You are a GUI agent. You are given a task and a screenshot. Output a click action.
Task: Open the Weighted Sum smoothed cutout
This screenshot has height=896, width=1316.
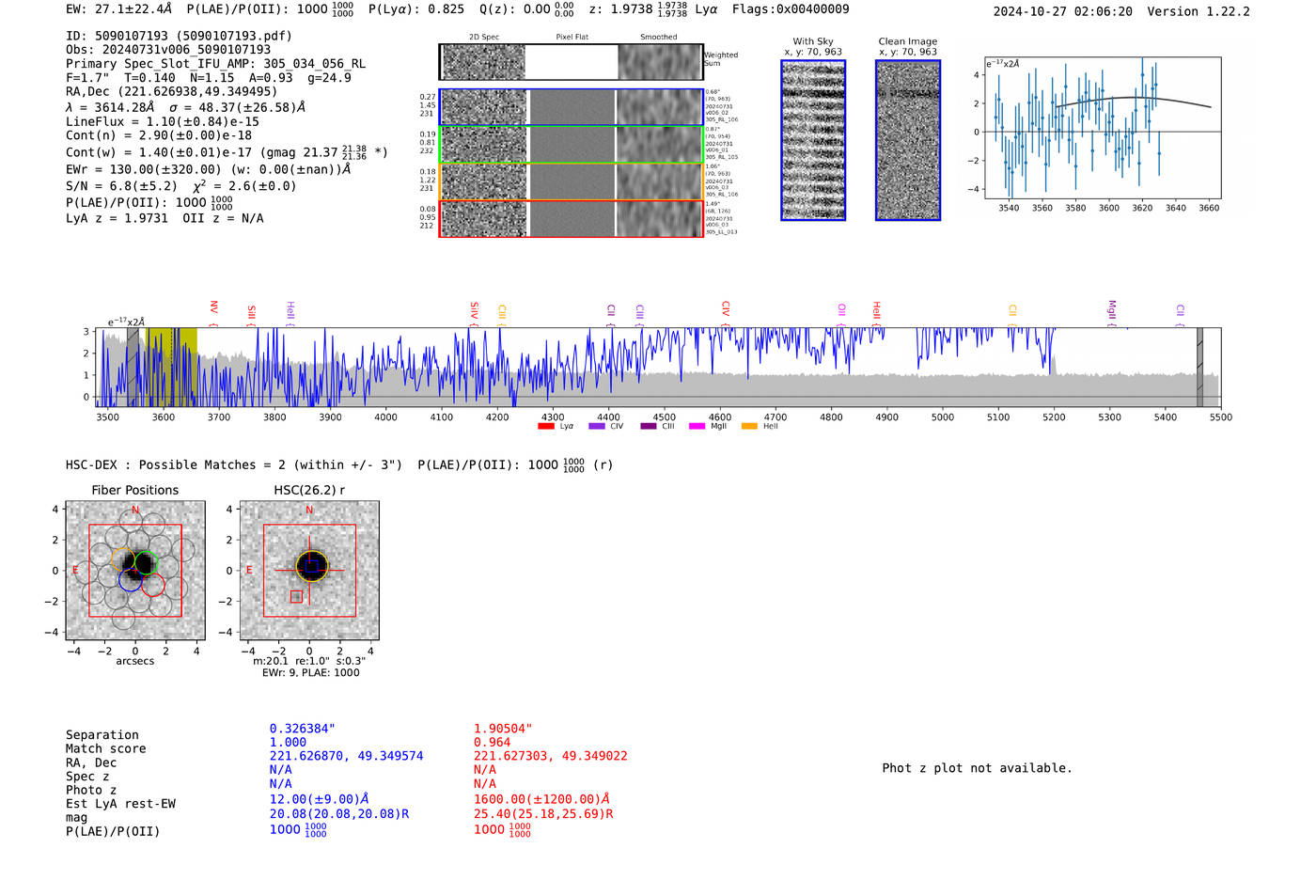click(x=660, y=62)
